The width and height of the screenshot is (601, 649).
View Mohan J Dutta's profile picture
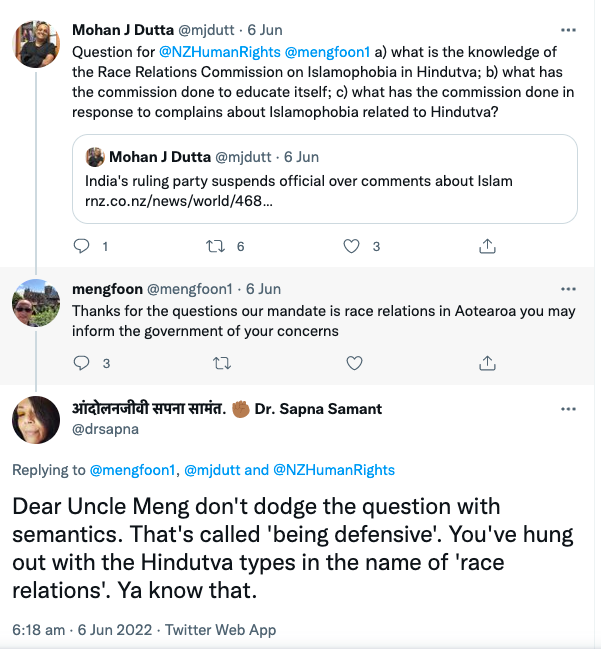pos(35,44)
